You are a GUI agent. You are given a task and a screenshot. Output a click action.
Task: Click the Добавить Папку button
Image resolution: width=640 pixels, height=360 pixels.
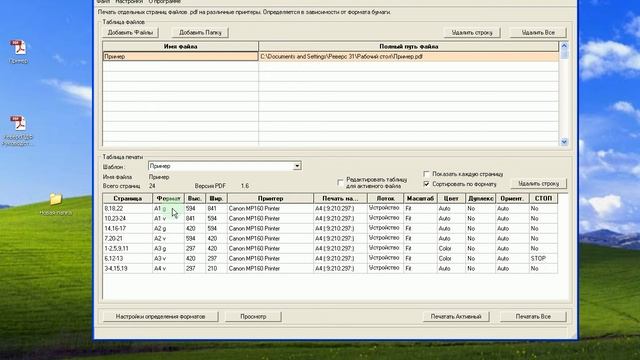(x=200, y=32)
